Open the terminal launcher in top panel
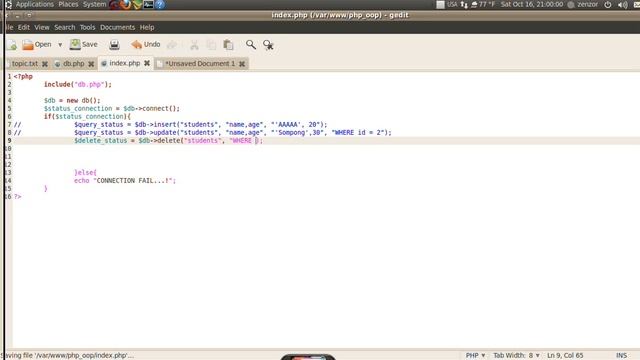The height and width of the screenshot is (360, 640). tap(149, 4)
